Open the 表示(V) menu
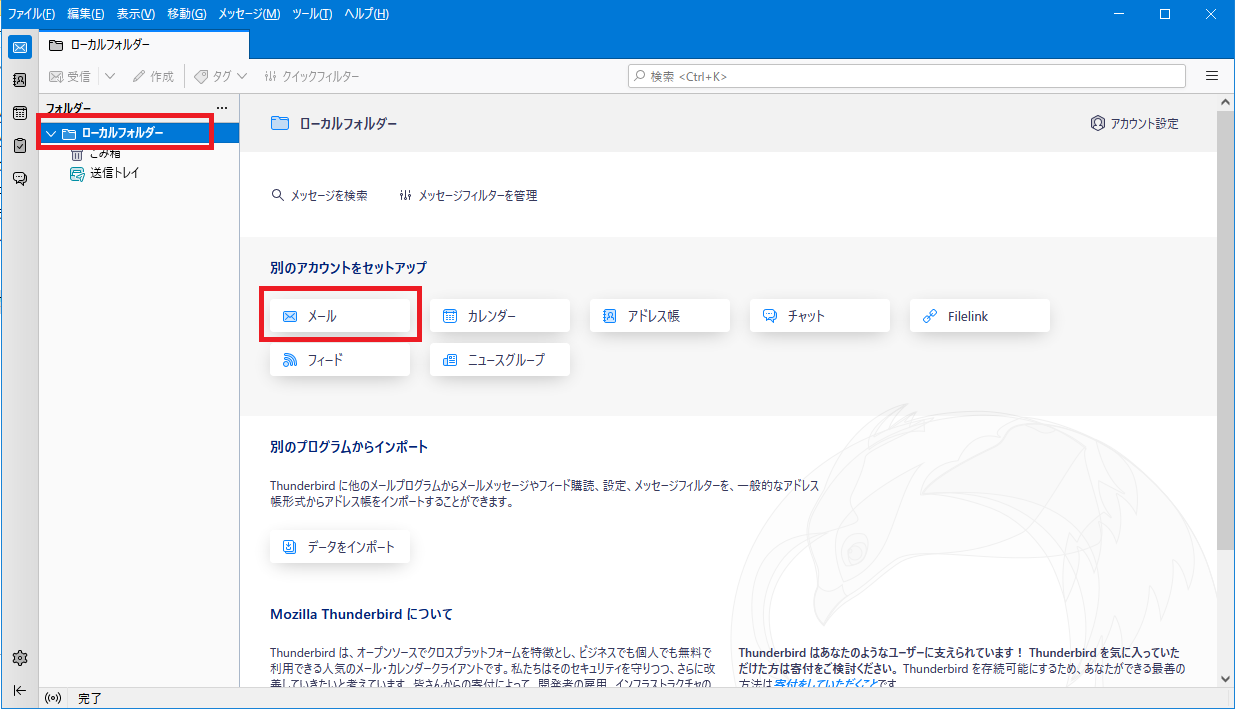 [x=136, y=14]
